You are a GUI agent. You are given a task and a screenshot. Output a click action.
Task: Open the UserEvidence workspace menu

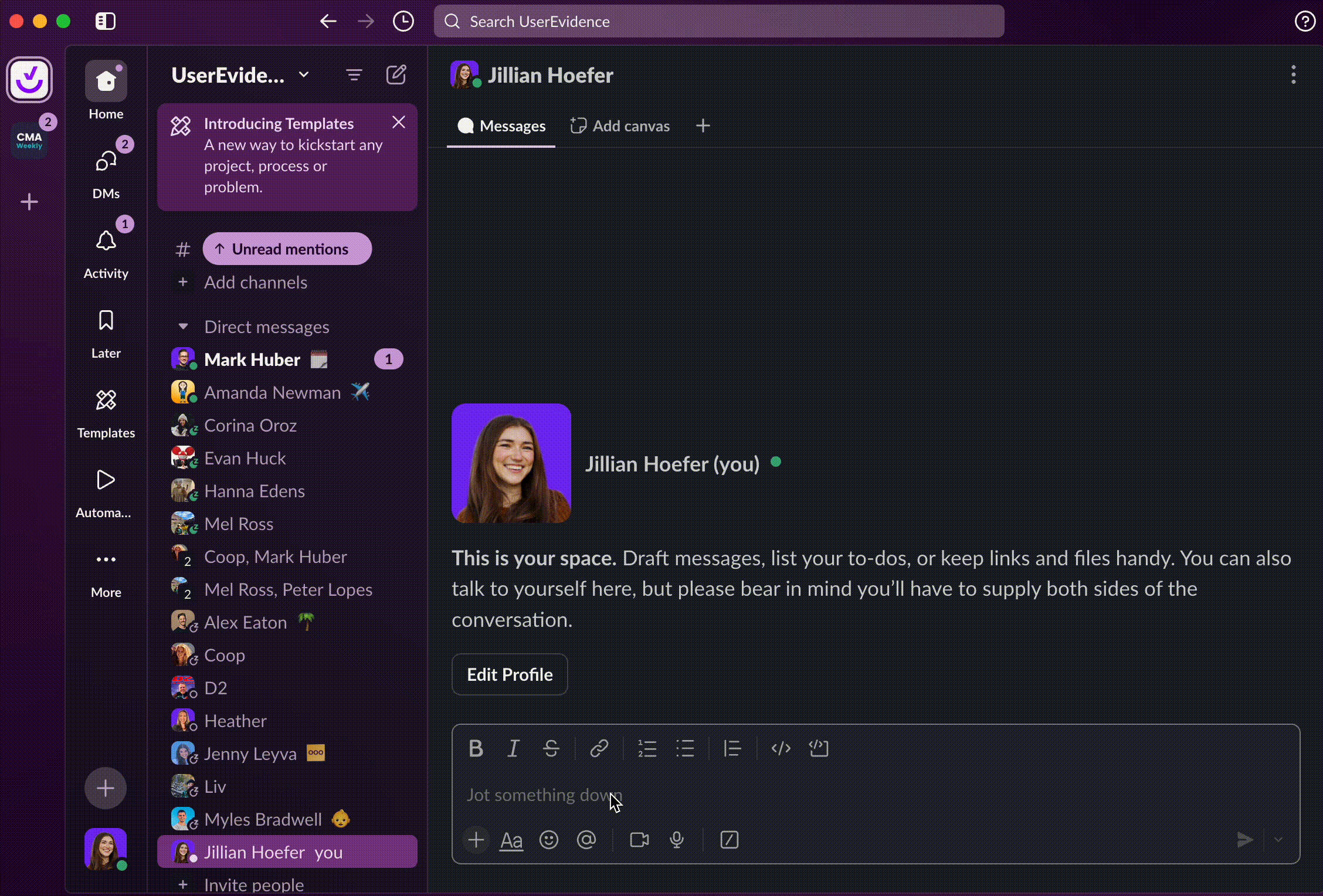240,75
